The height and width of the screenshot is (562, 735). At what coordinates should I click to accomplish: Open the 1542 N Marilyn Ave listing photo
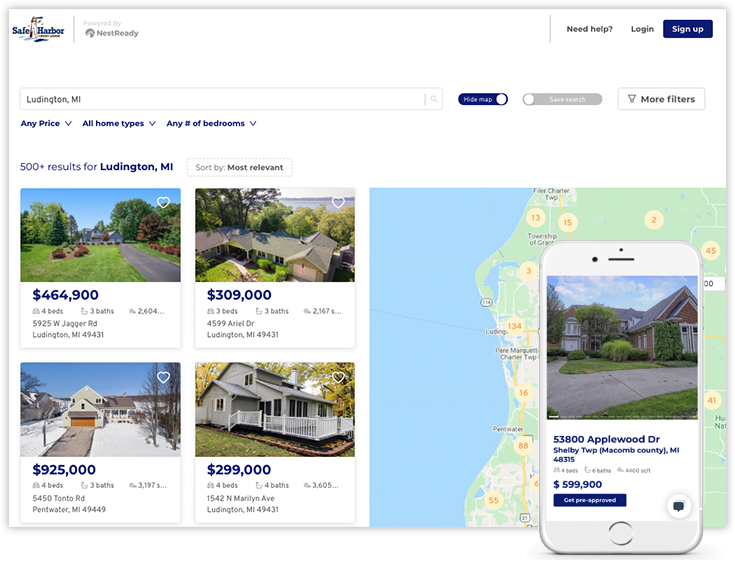(x=275, y=409)
